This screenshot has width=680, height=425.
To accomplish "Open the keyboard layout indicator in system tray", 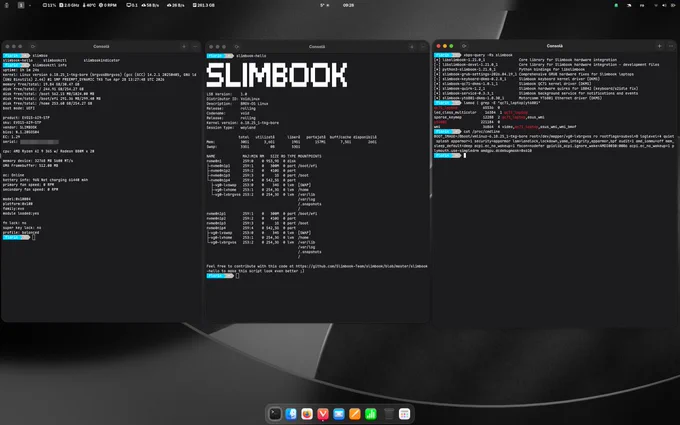I will tap(642, 5).
